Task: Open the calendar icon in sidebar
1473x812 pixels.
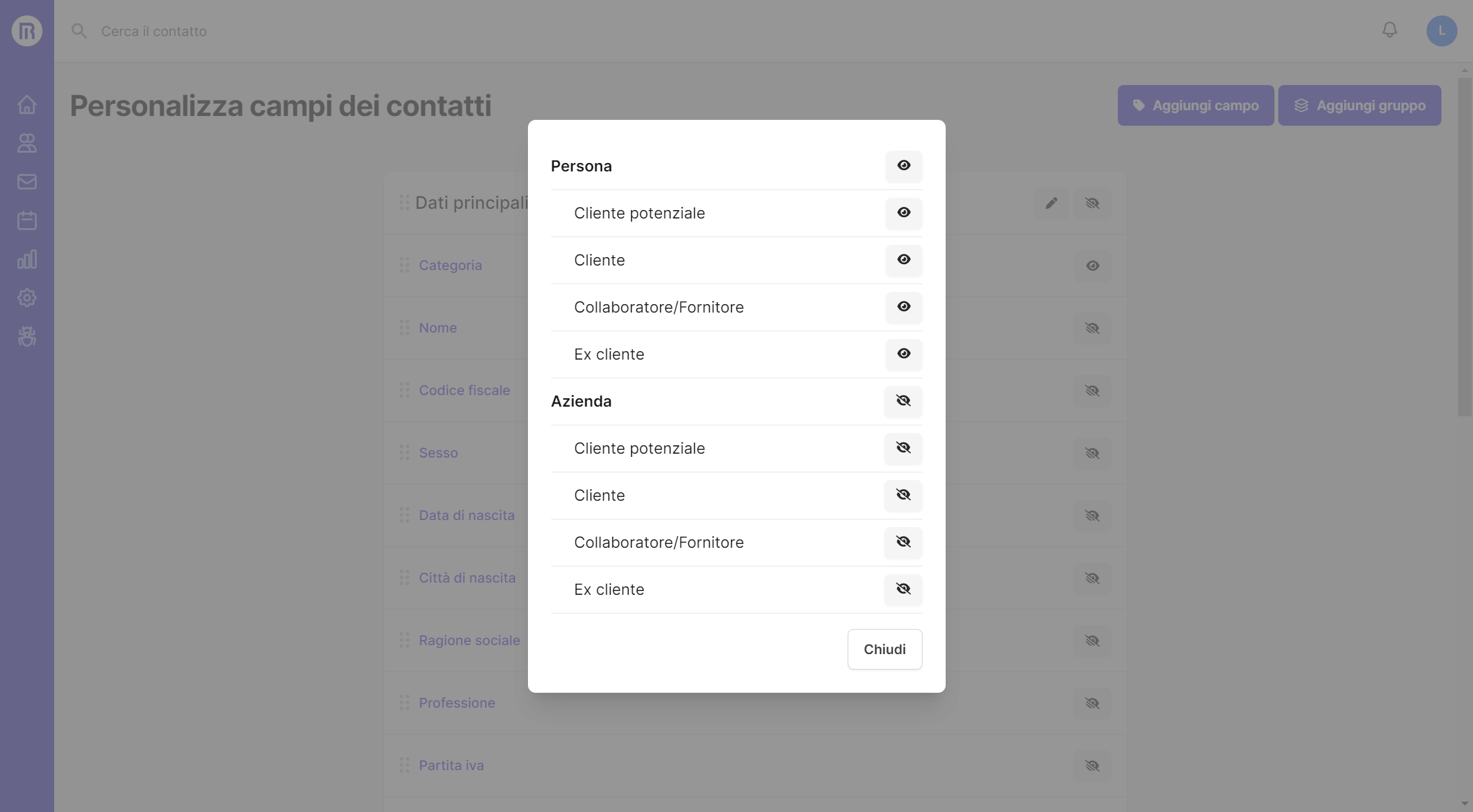Action: tap(27, 220)
